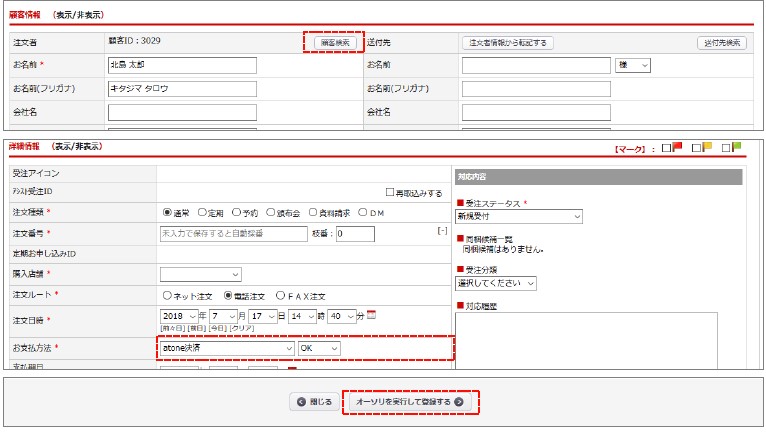The height and width of the screenshot is (432, 766).
Task: Open the 受注分類 dropdown
Action: tap(496, 283)
